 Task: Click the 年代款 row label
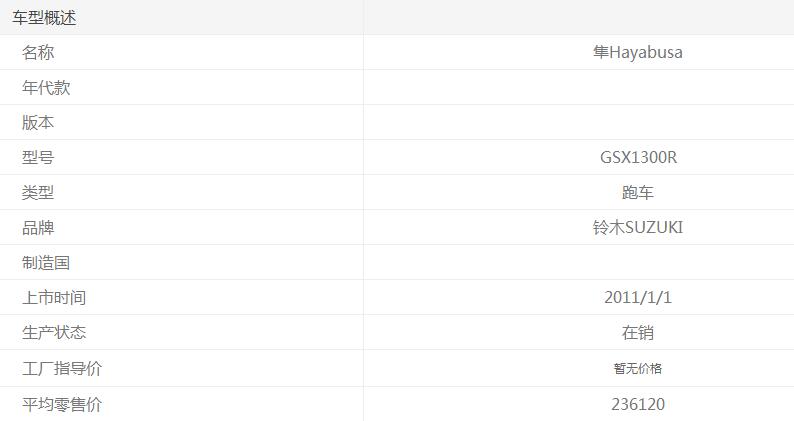[46, 88]
